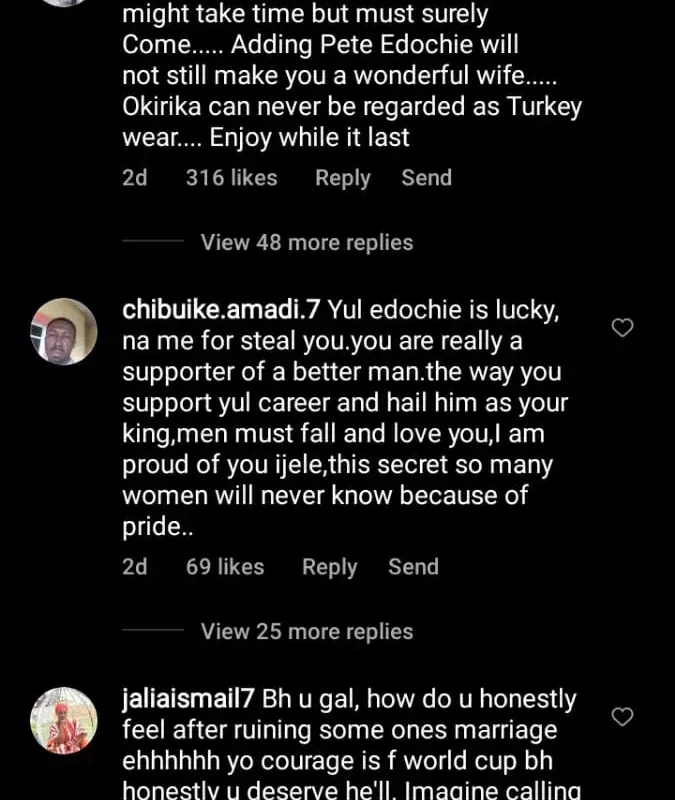
Task: Reply to chibuike.amadi.7's comment
Action: coord(329,567)
